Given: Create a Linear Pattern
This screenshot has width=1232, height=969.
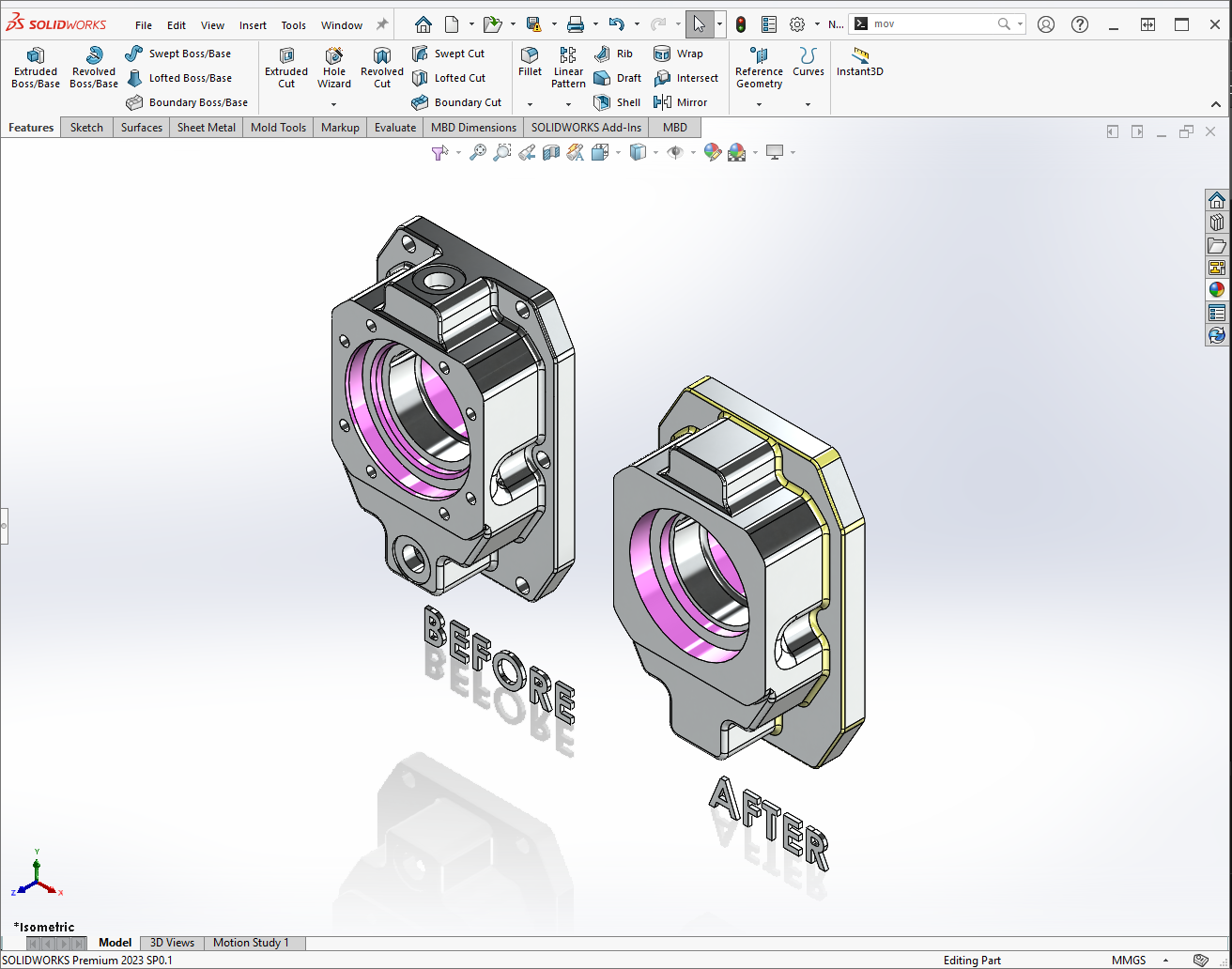Looking at the screenshot, I should [568, 68].
